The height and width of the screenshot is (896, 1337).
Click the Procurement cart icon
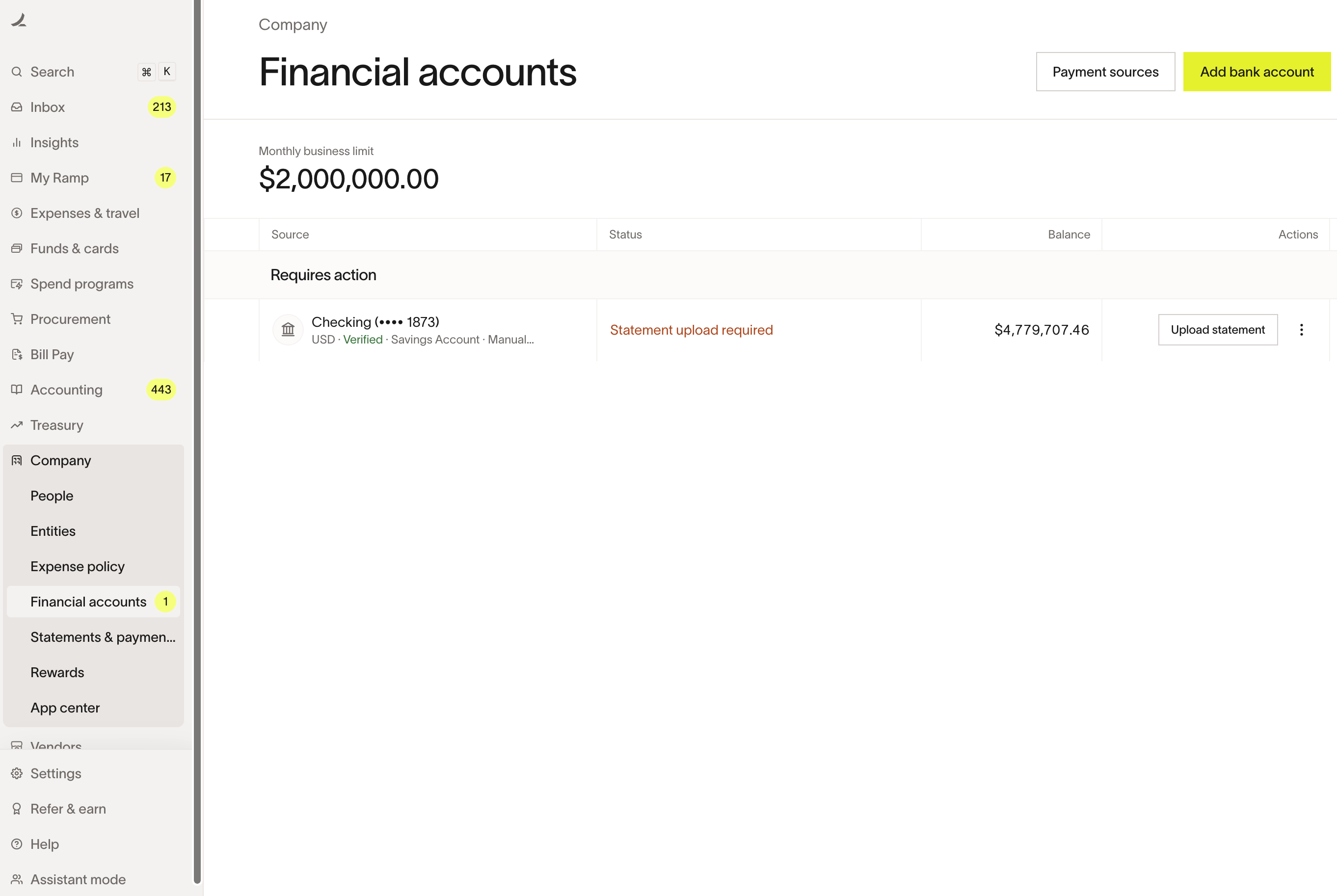(17, 319)
